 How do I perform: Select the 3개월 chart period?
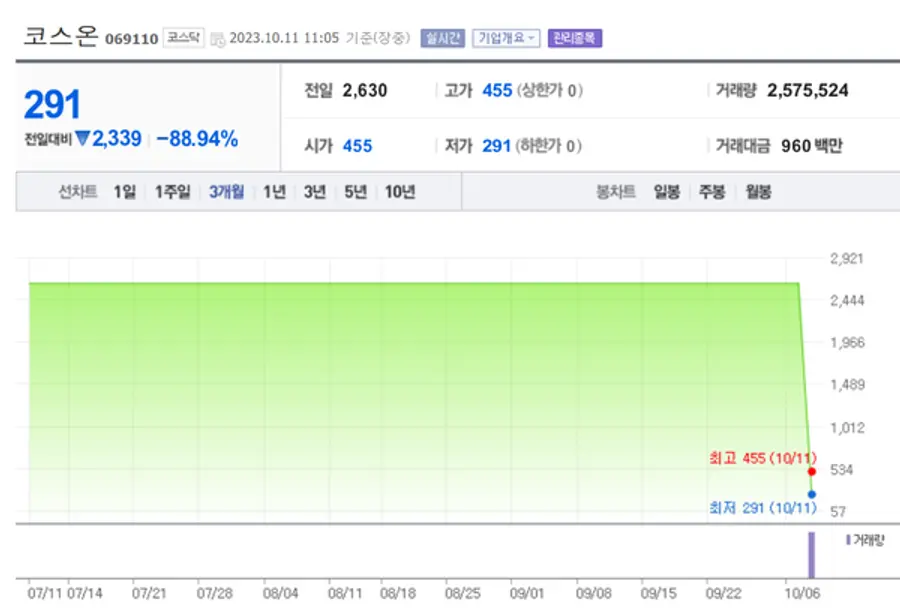[226, 192]
